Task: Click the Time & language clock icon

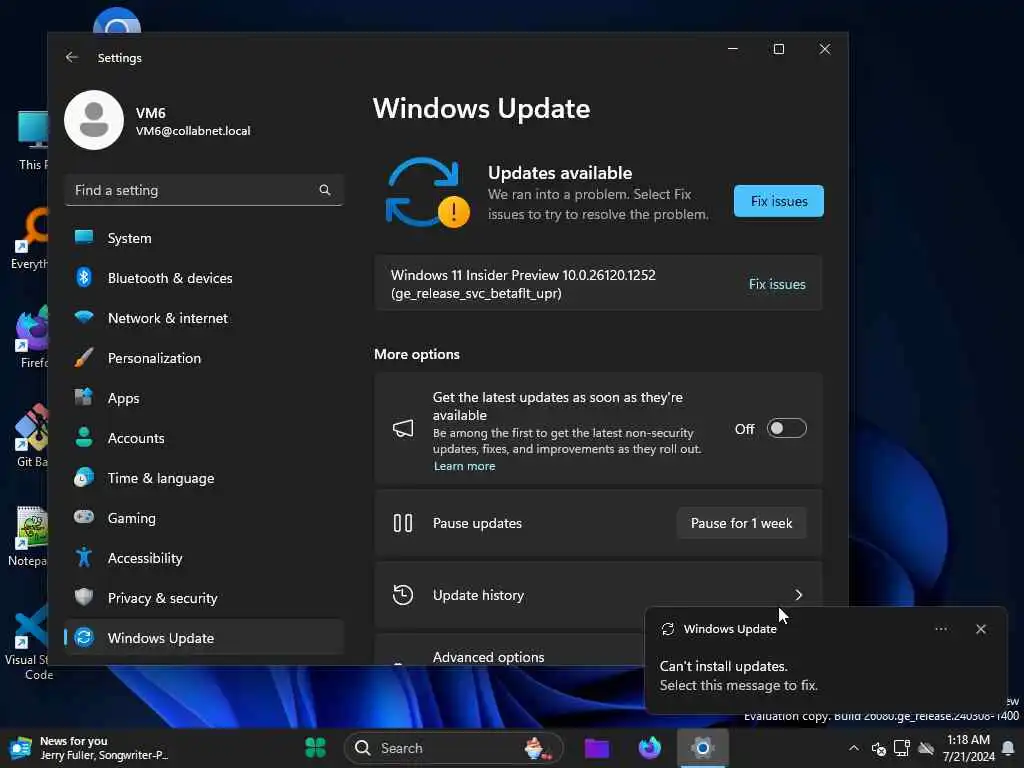Action: tap(84, 477)
